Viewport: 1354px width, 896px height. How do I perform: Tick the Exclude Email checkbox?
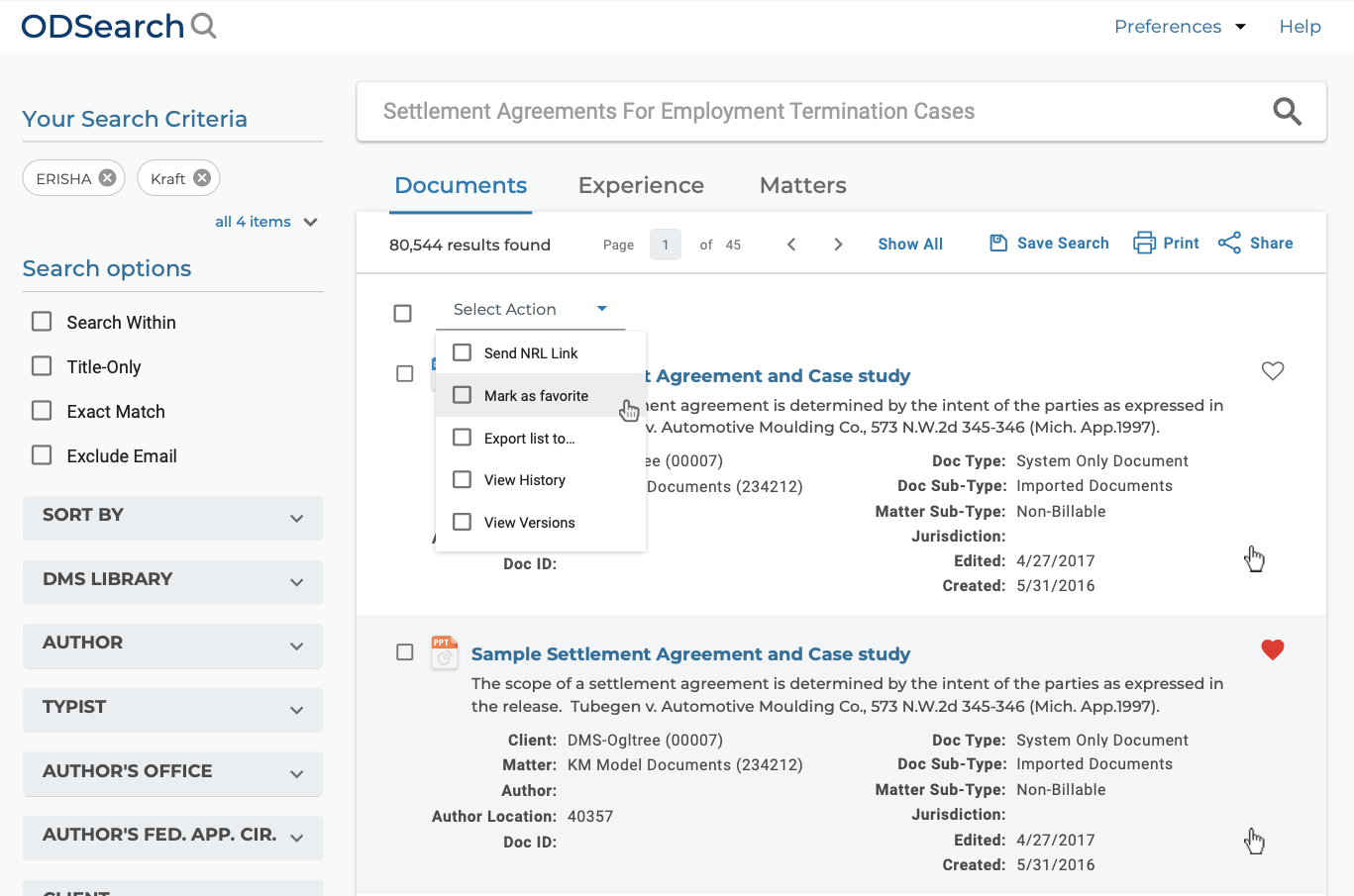(42, 455)
